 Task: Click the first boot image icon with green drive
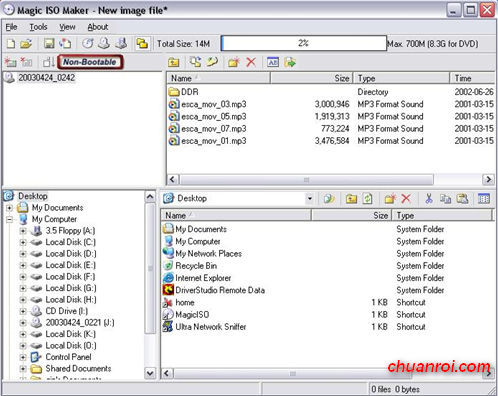10,62
